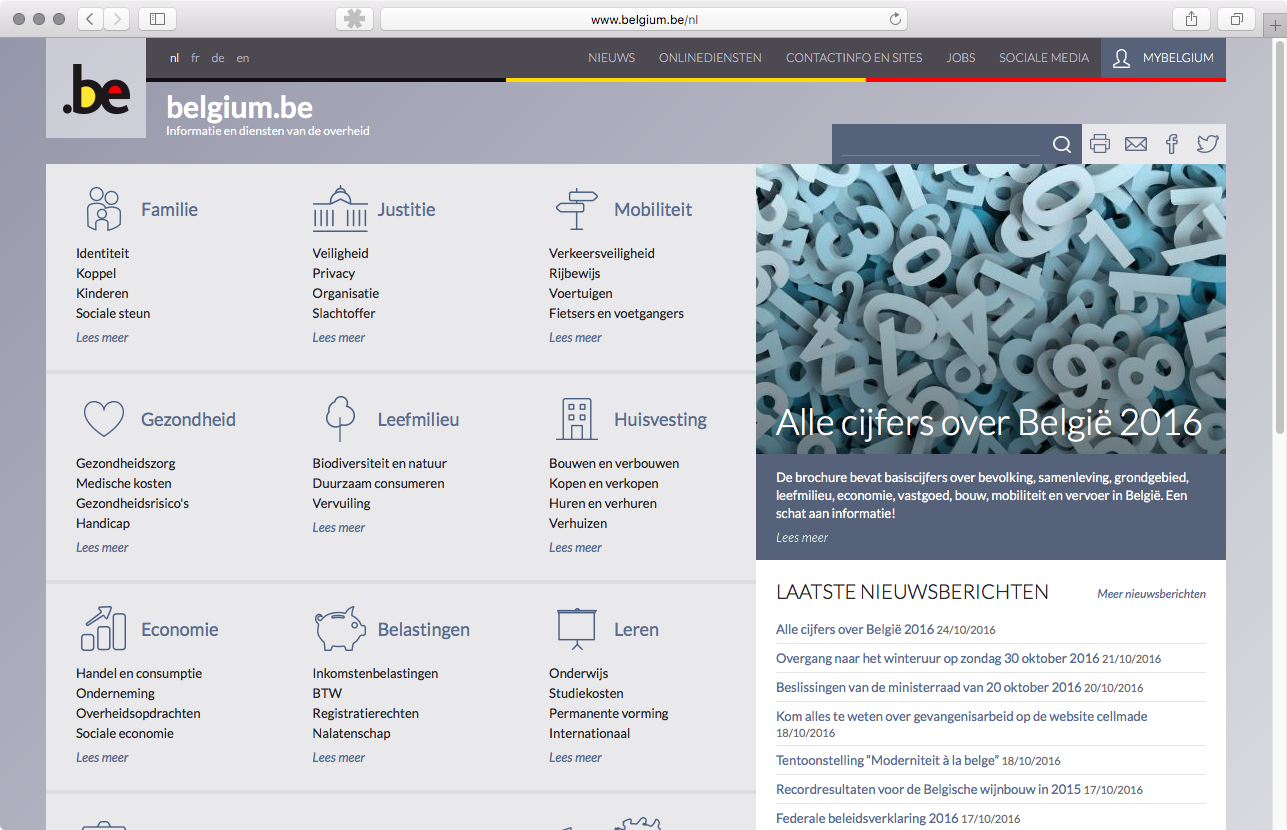
Task: Open the Verkeersveiligheid link
Action: 602,254
